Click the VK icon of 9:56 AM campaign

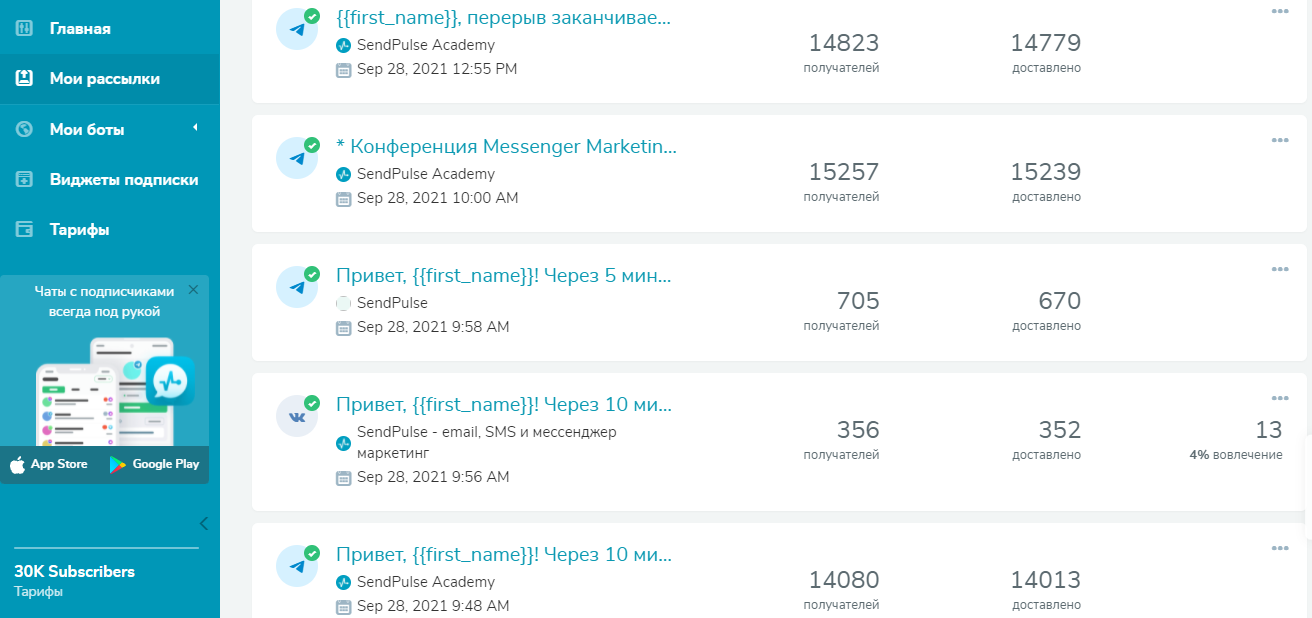click(x=297, y=416)
